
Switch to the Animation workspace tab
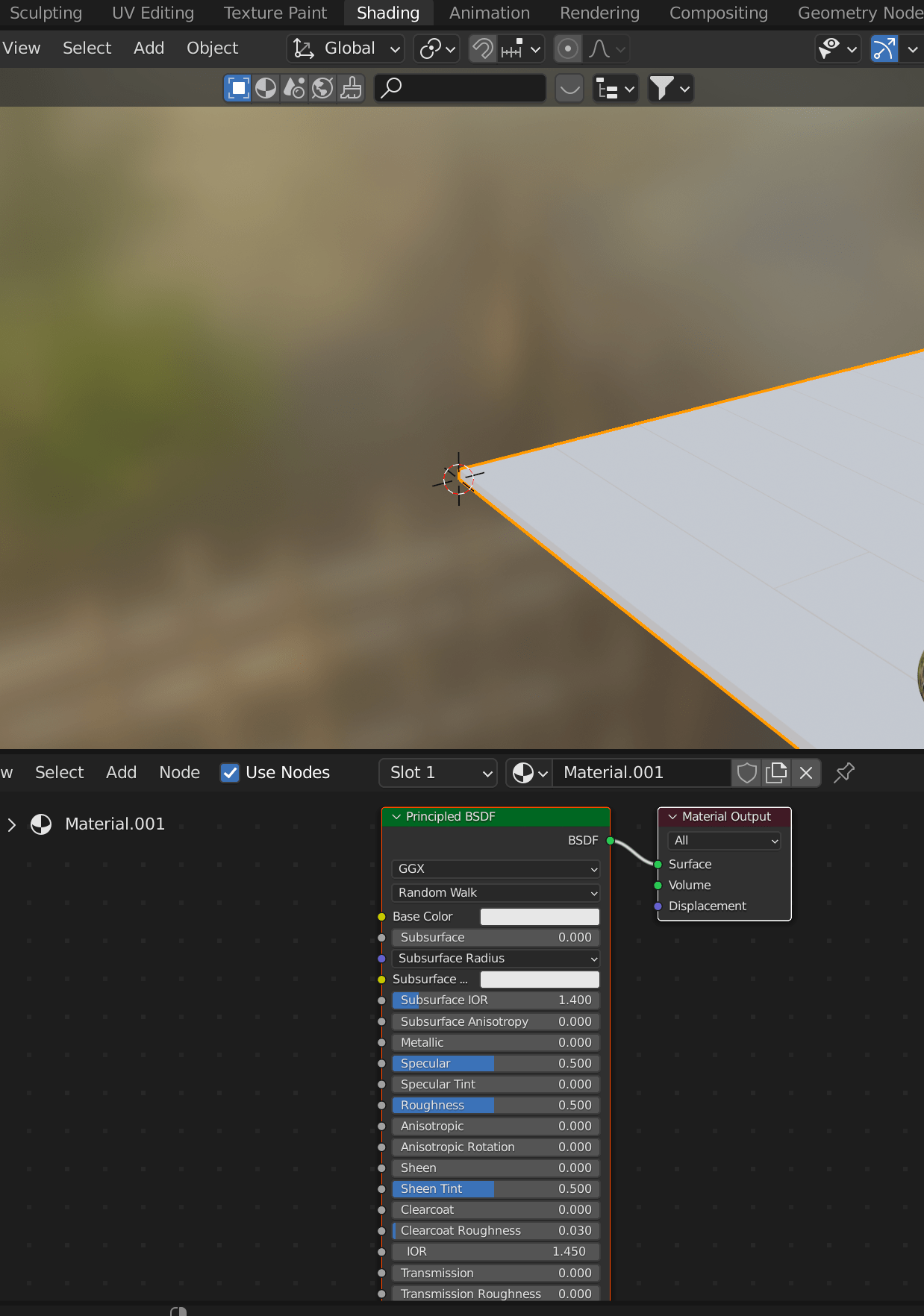coord(490,13)
